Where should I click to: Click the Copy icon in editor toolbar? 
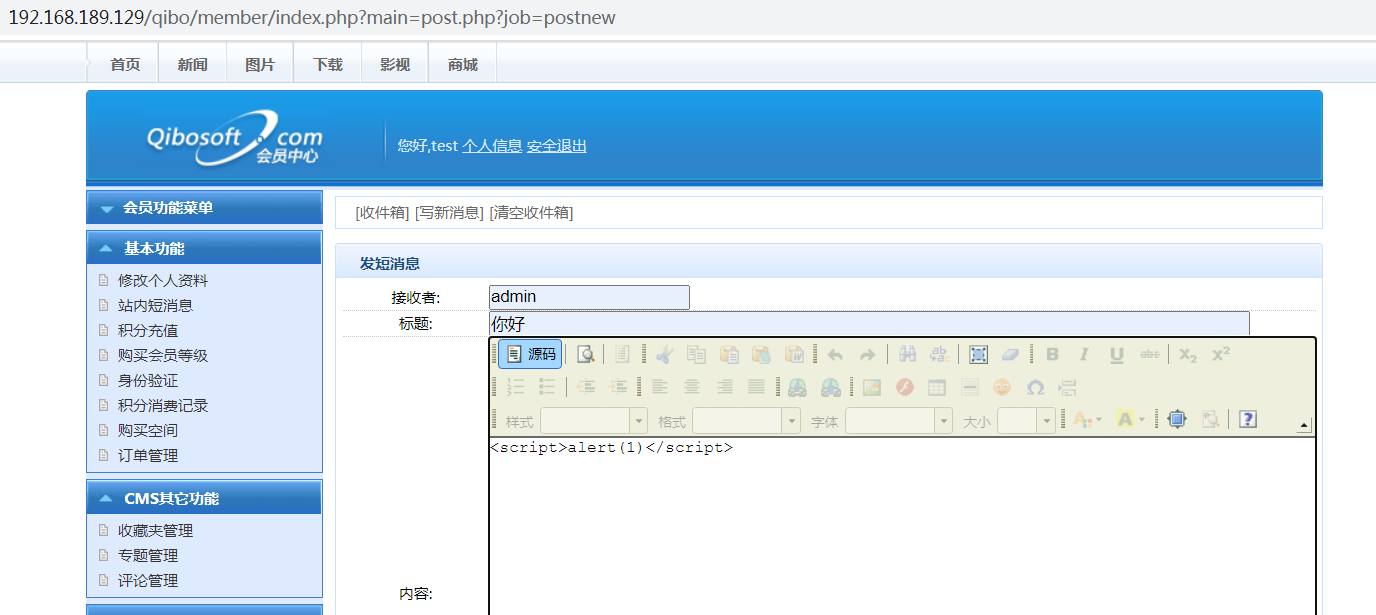pyautogui.click(x=696, y=354)
